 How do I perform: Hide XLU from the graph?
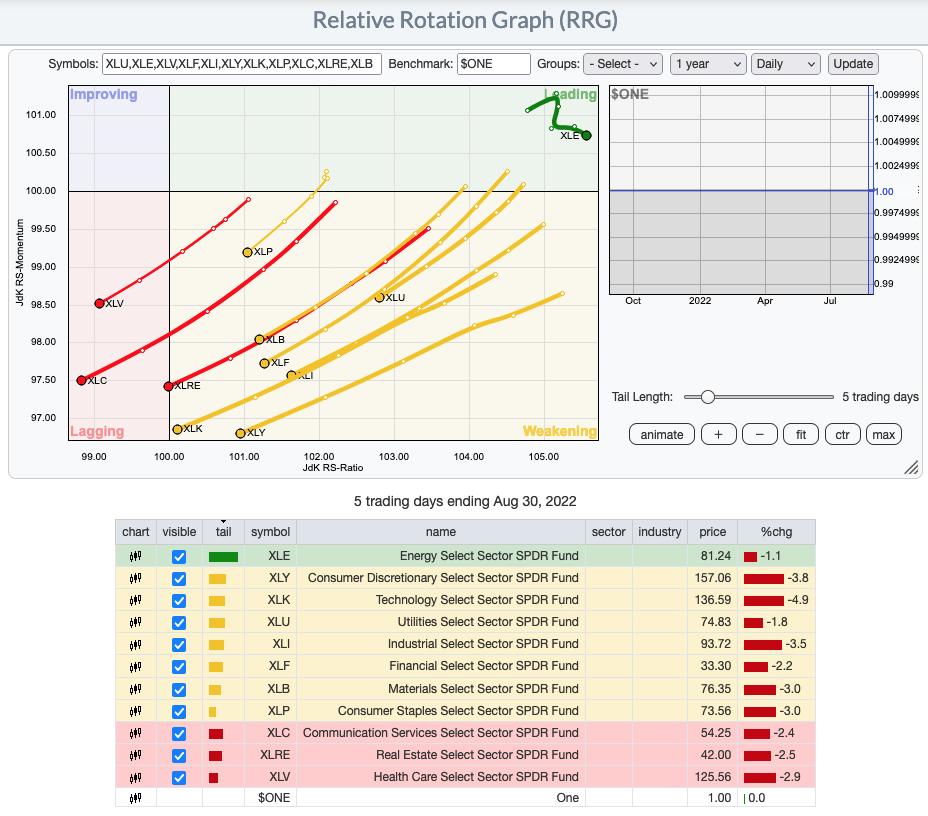[x=179, y=623]
